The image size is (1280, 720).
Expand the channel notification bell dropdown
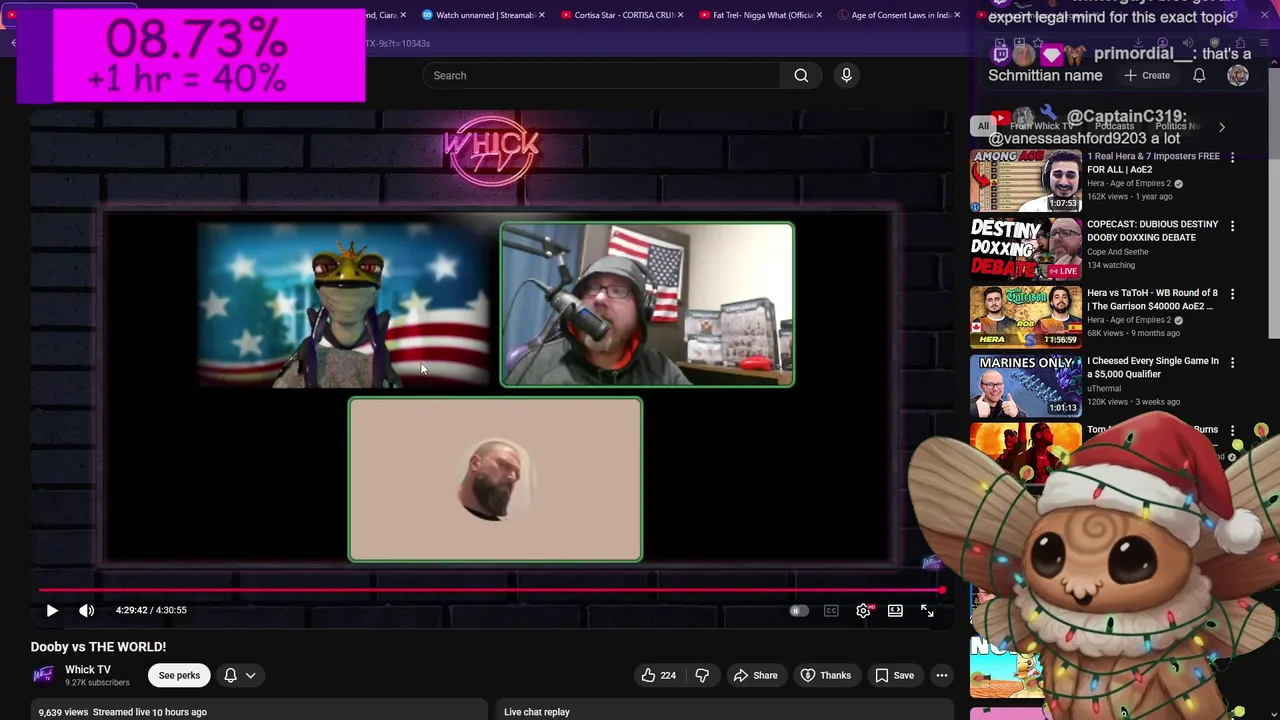240,675
